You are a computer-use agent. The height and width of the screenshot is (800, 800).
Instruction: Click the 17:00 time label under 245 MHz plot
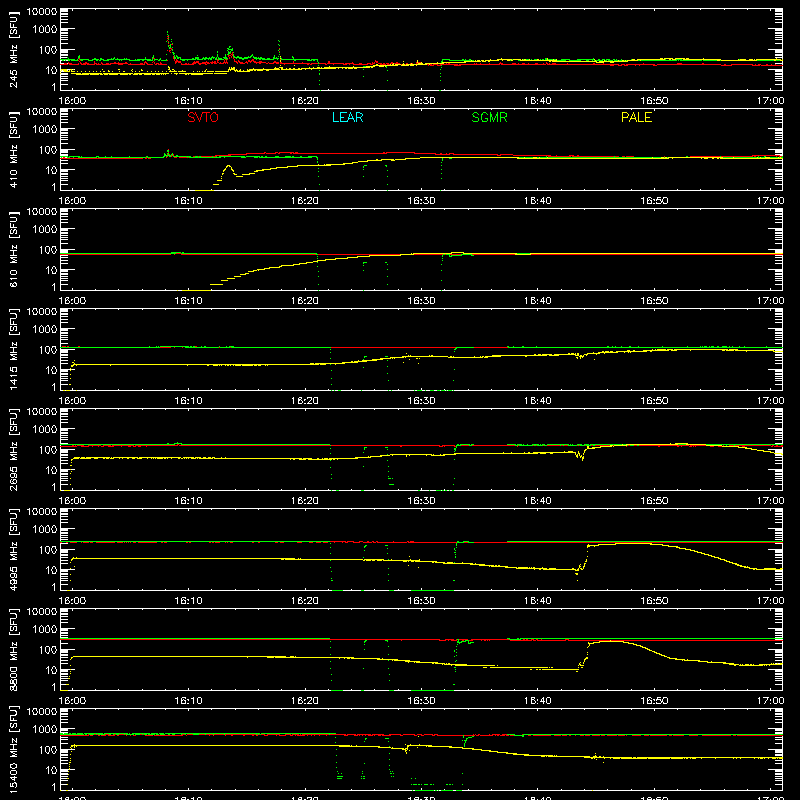coord(770,101)
